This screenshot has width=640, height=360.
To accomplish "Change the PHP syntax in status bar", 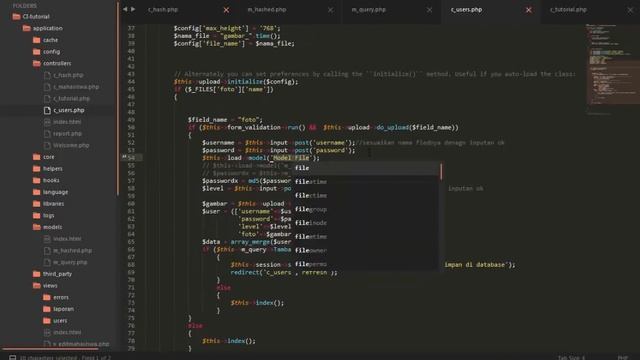I will click(622, 358).
